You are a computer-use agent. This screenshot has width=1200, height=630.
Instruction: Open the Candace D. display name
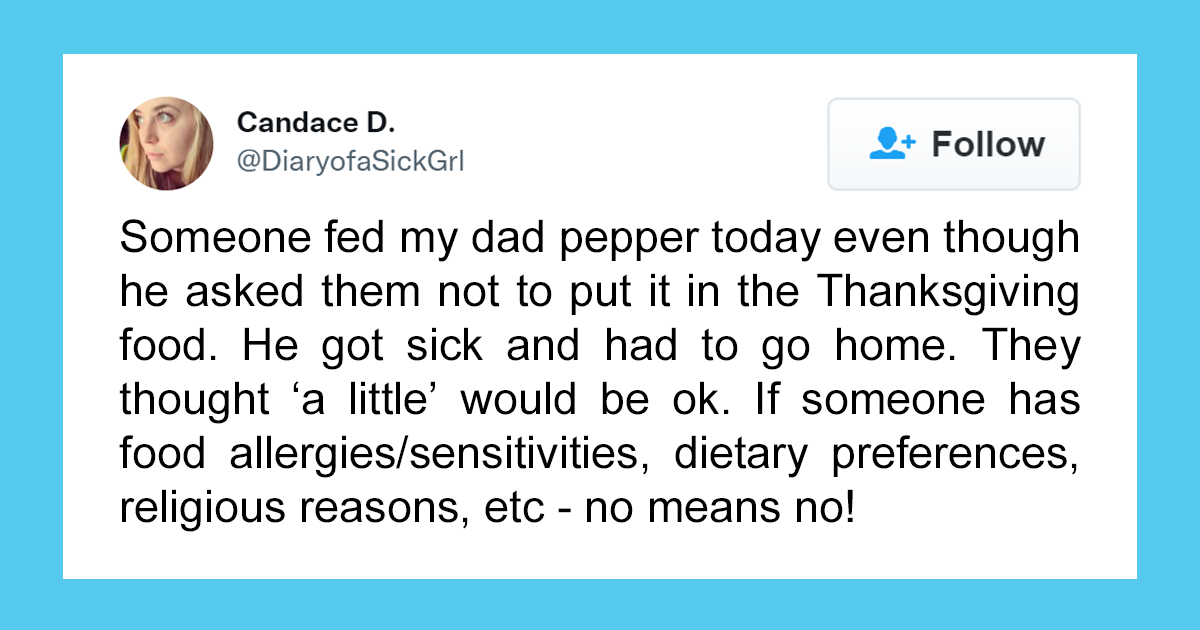316,123
